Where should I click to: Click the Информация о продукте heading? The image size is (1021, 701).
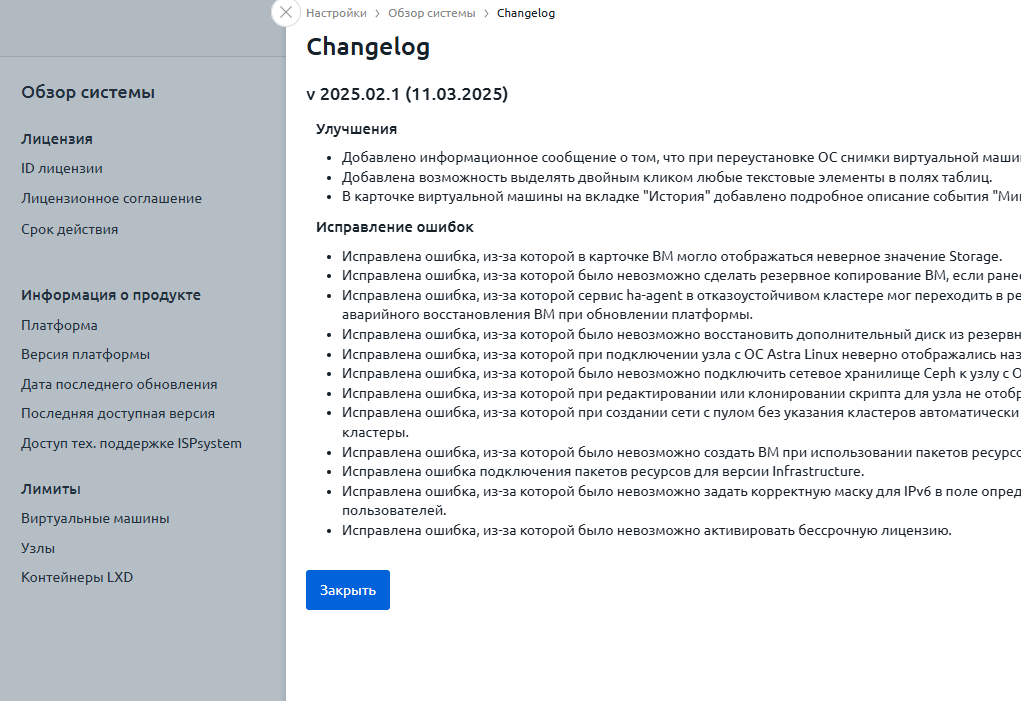[x=111, y=295]
